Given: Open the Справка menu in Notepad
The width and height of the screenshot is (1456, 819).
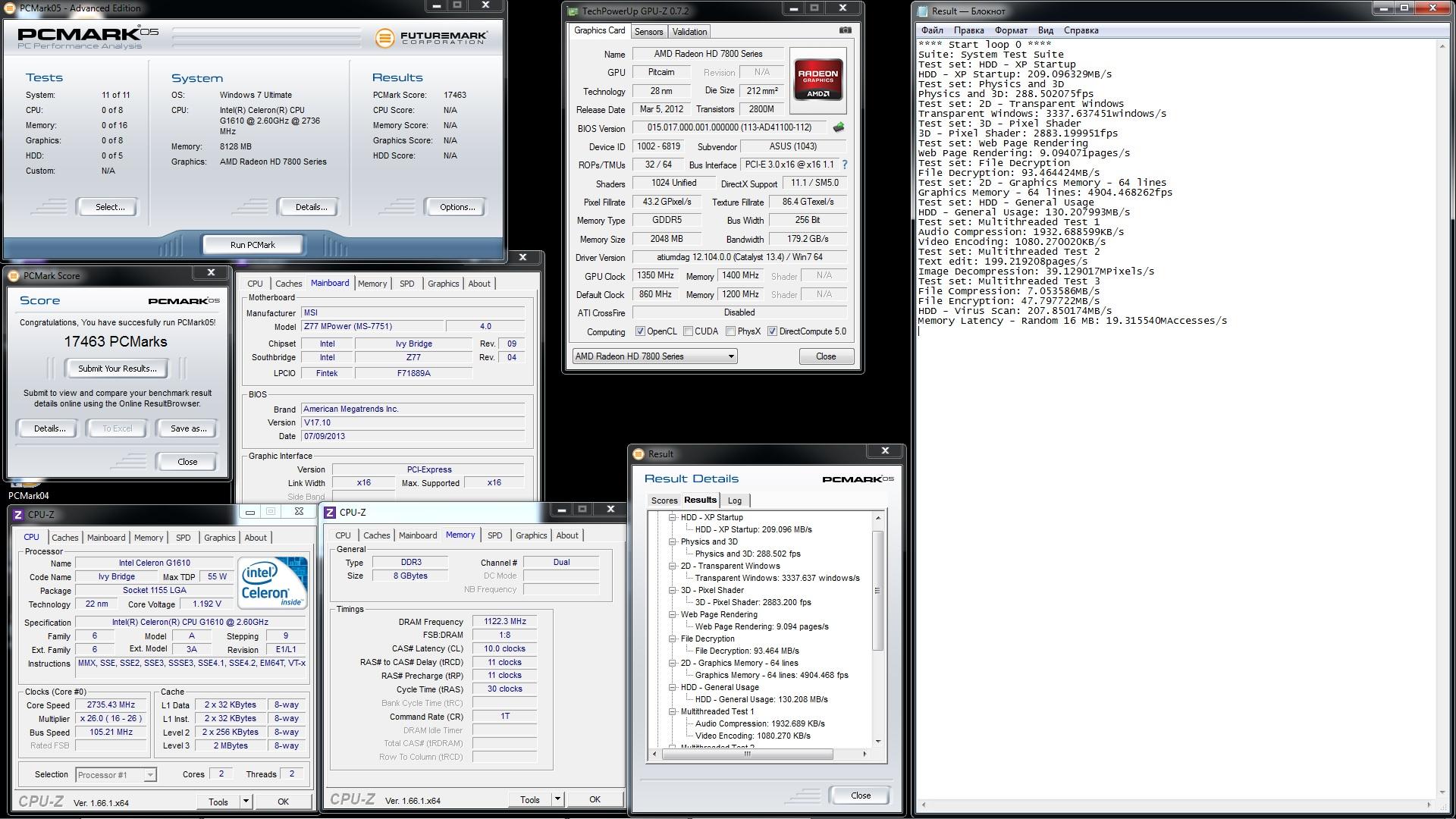Looking at the screenshot, I should pos(1081,30).
